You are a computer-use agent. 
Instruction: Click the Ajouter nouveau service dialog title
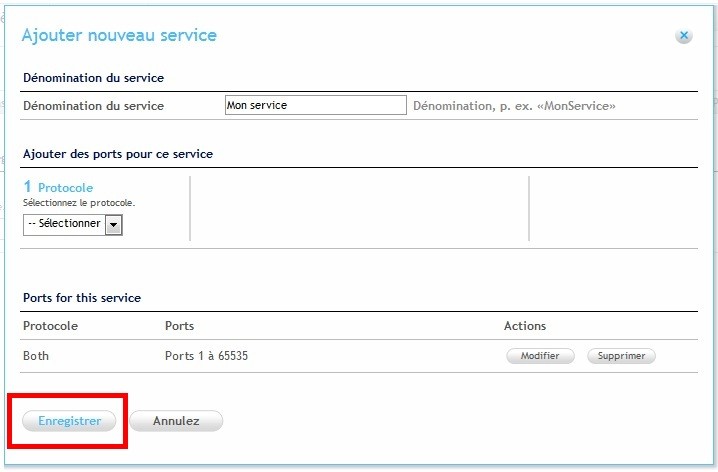pyautogui.click(x=119, y=36)
